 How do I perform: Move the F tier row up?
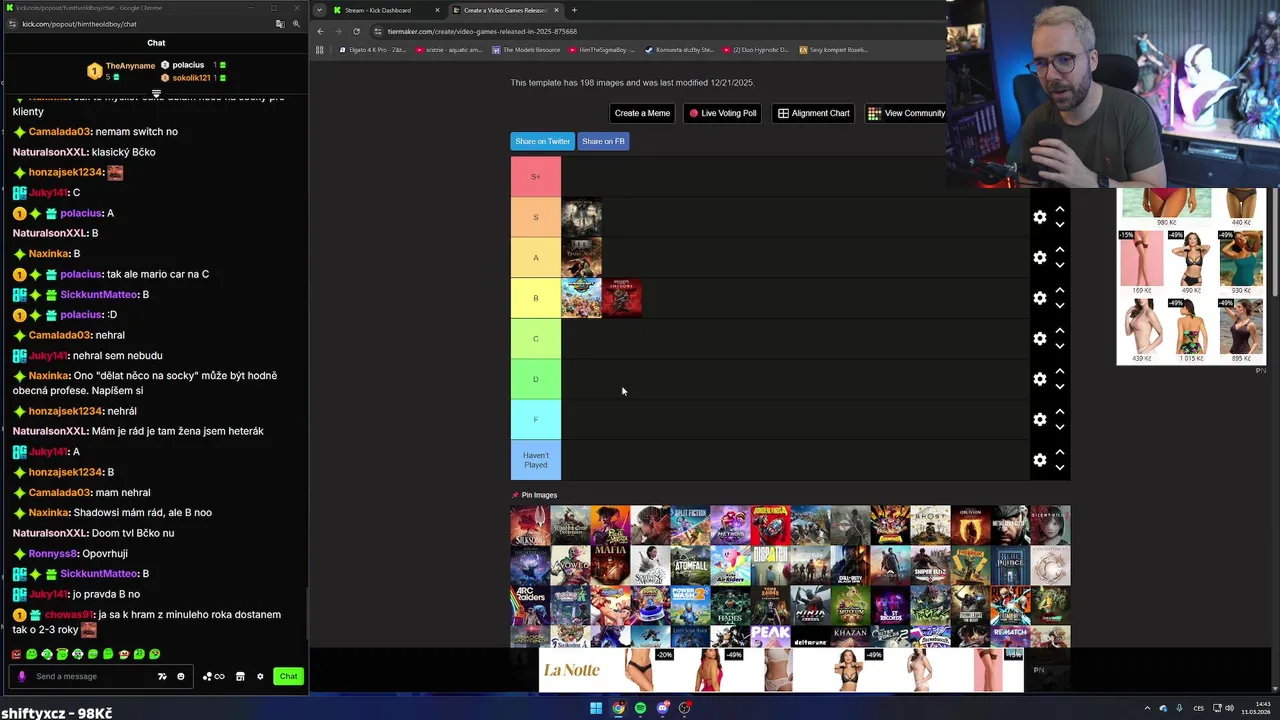point(1060,412)
